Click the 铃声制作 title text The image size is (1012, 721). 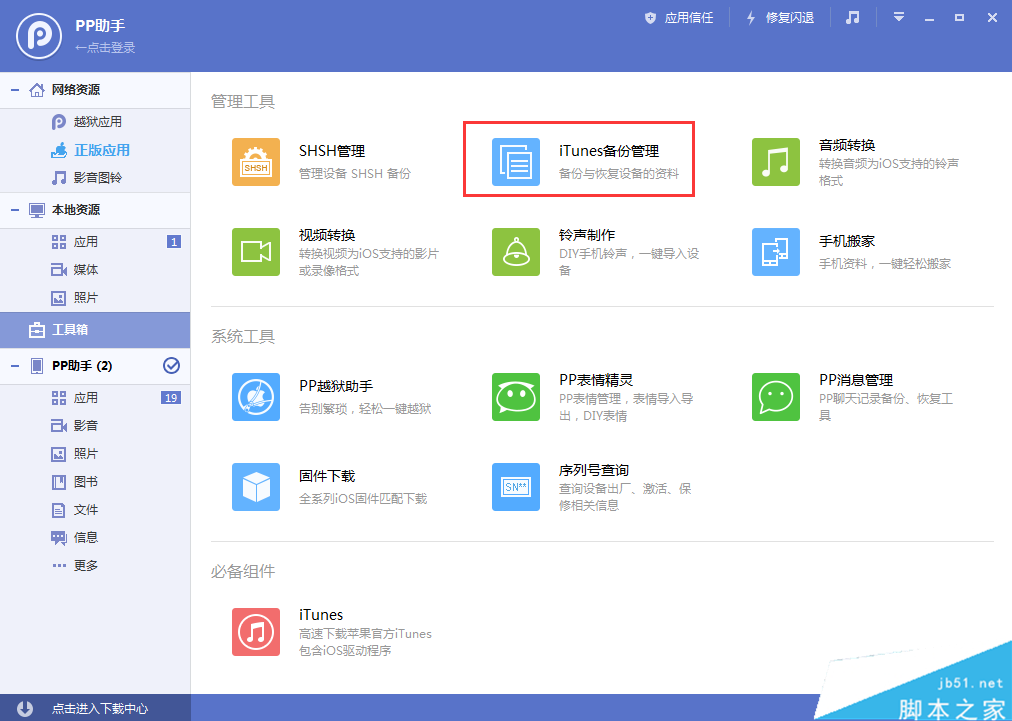pyautogui.click(x=587, y=235)
